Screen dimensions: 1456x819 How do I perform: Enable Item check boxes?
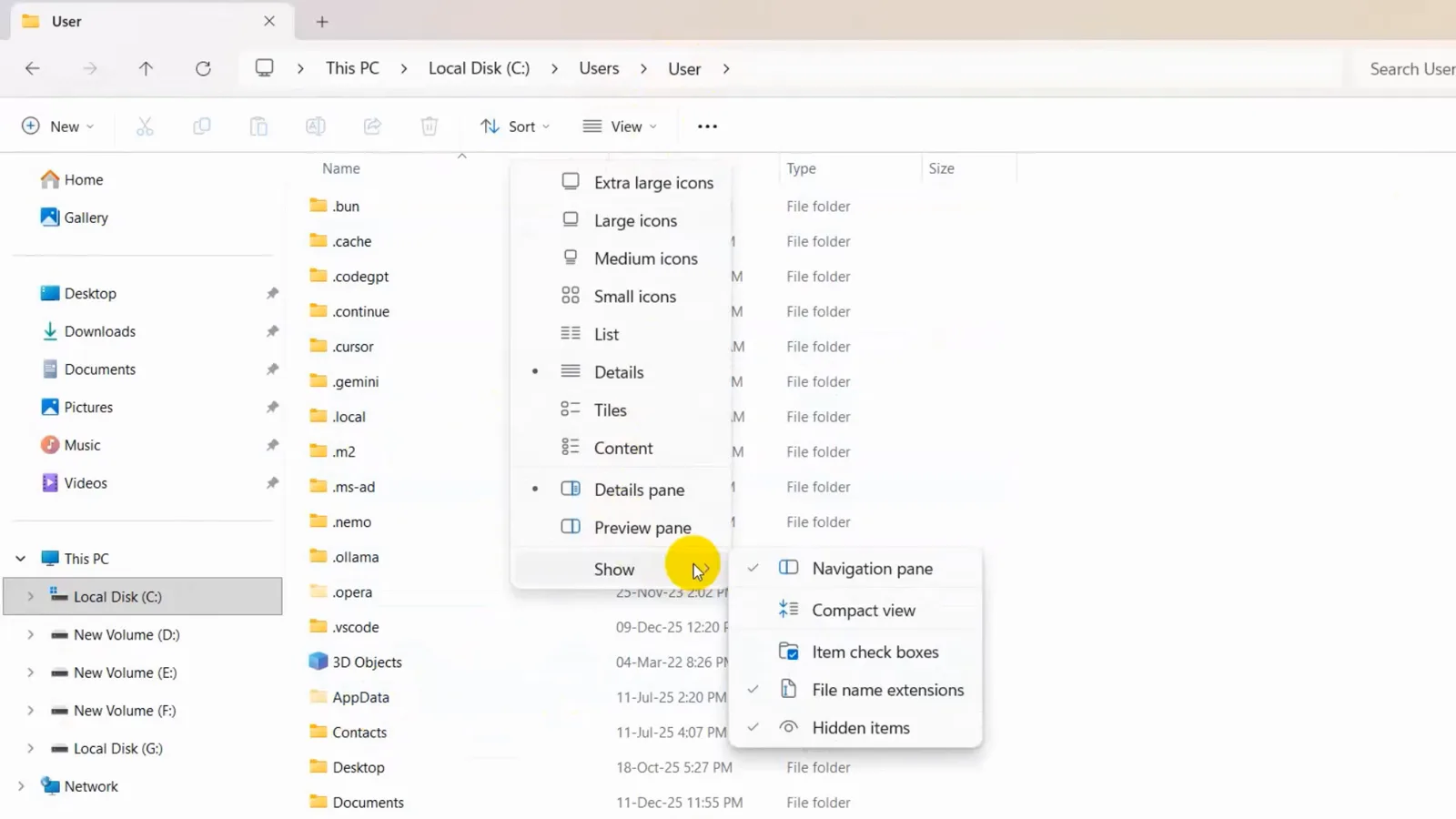855,652
